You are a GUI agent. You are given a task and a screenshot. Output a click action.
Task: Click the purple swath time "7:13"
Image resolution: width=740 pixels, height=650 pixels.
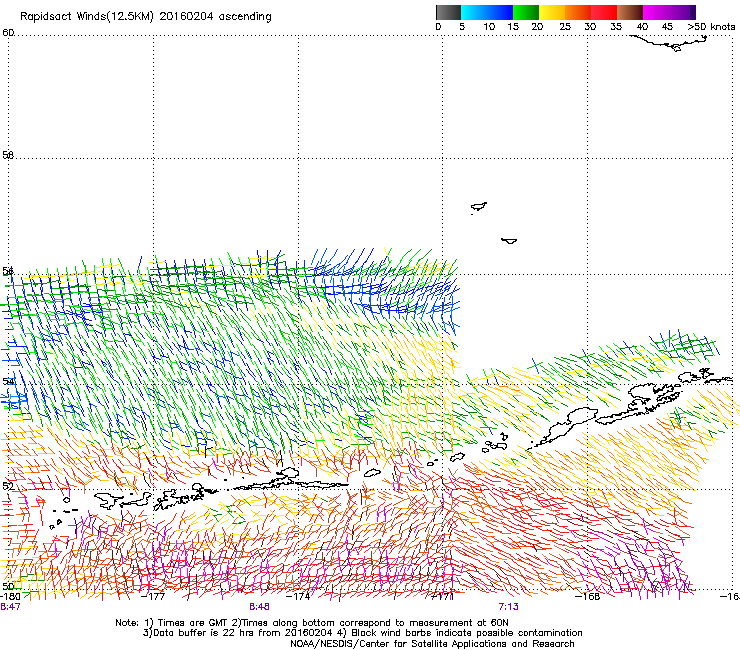pos(508,607)
